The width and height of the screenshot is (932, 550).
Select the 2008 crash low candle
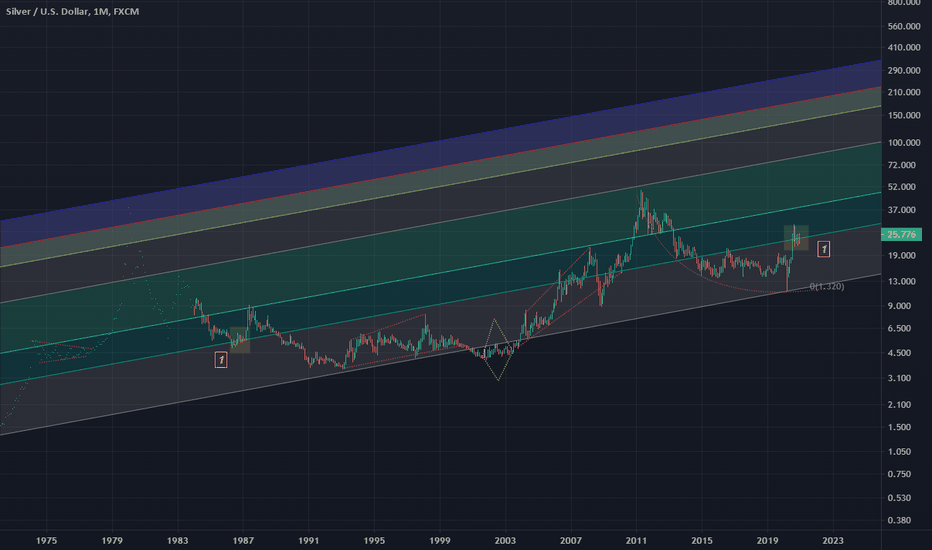click(601, 296)
